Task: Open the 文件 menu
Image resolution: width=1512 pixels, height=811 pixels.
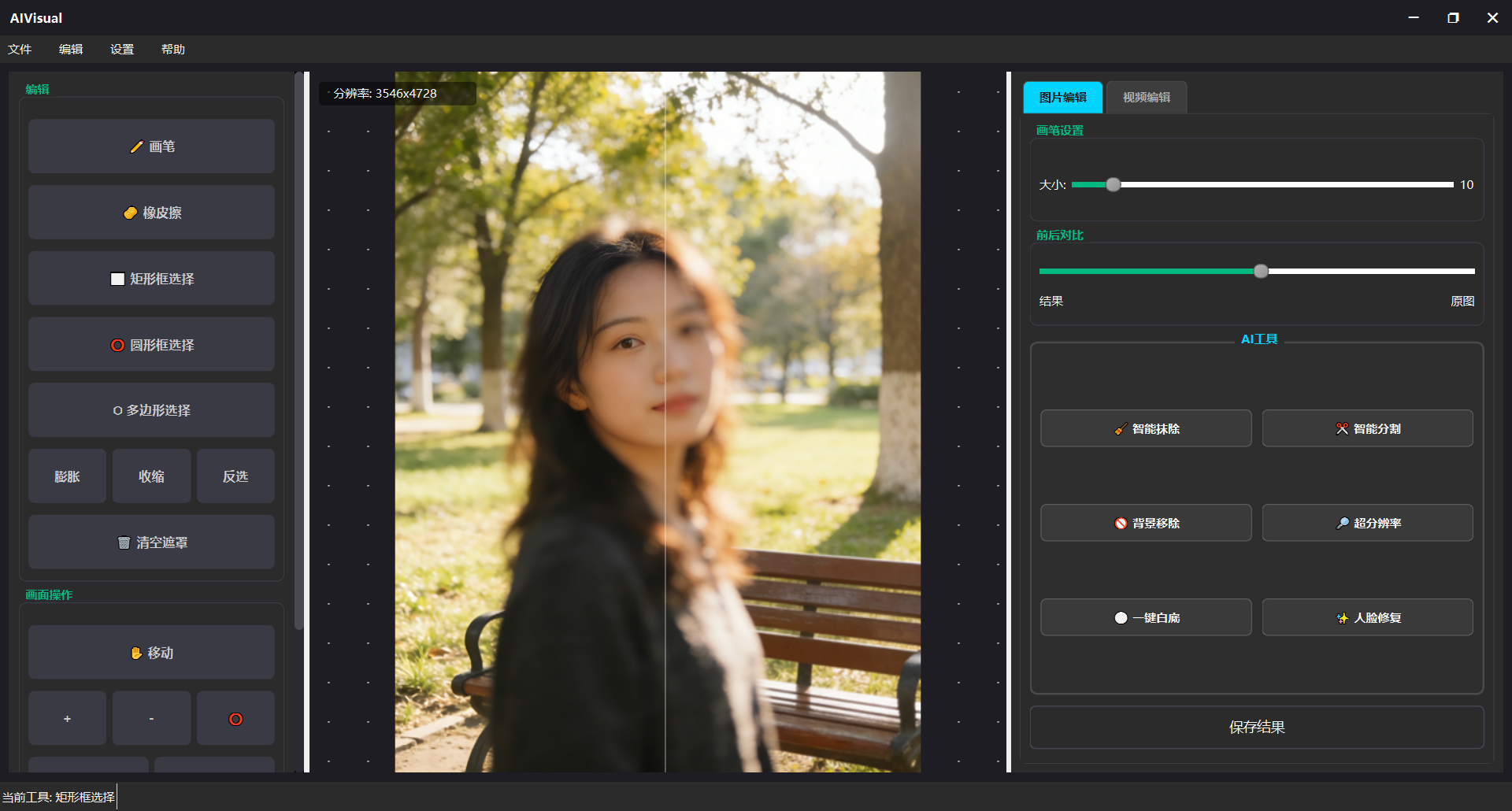Action: [x=20, y=49]
